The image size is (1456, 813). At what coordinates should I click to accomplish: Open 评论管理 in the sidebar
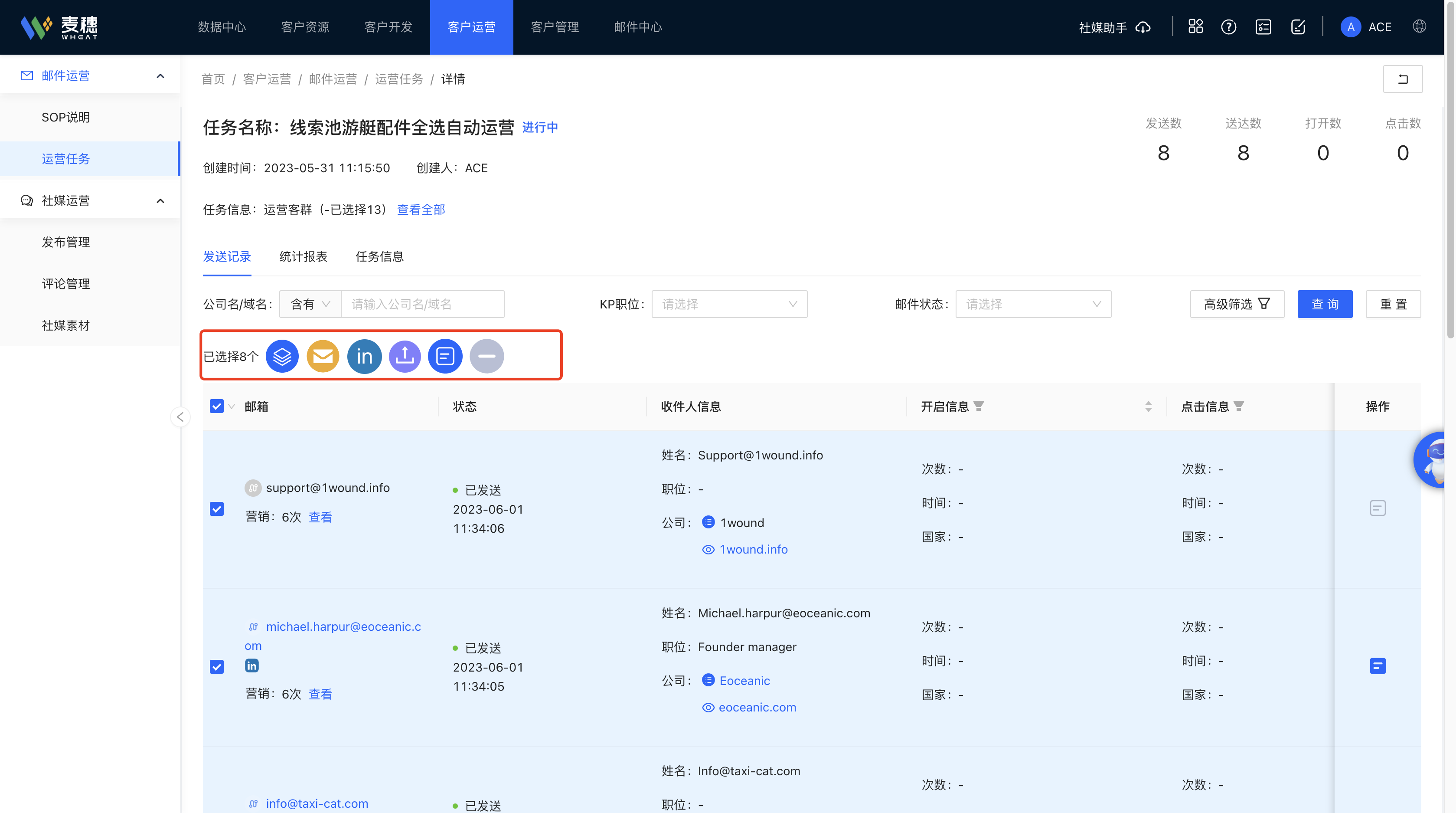[x=65, y=284]
